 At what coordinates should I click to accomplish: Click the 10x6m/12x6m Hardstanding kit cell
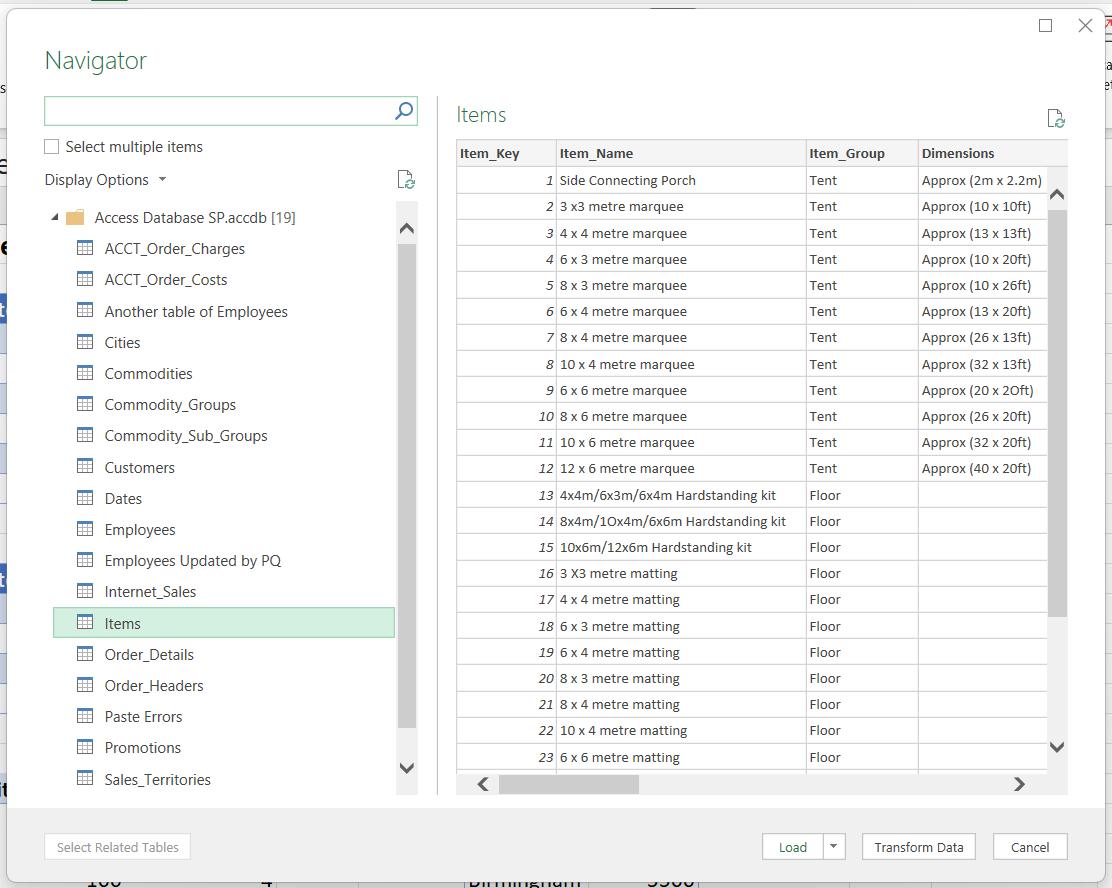(x=681, y=547)
